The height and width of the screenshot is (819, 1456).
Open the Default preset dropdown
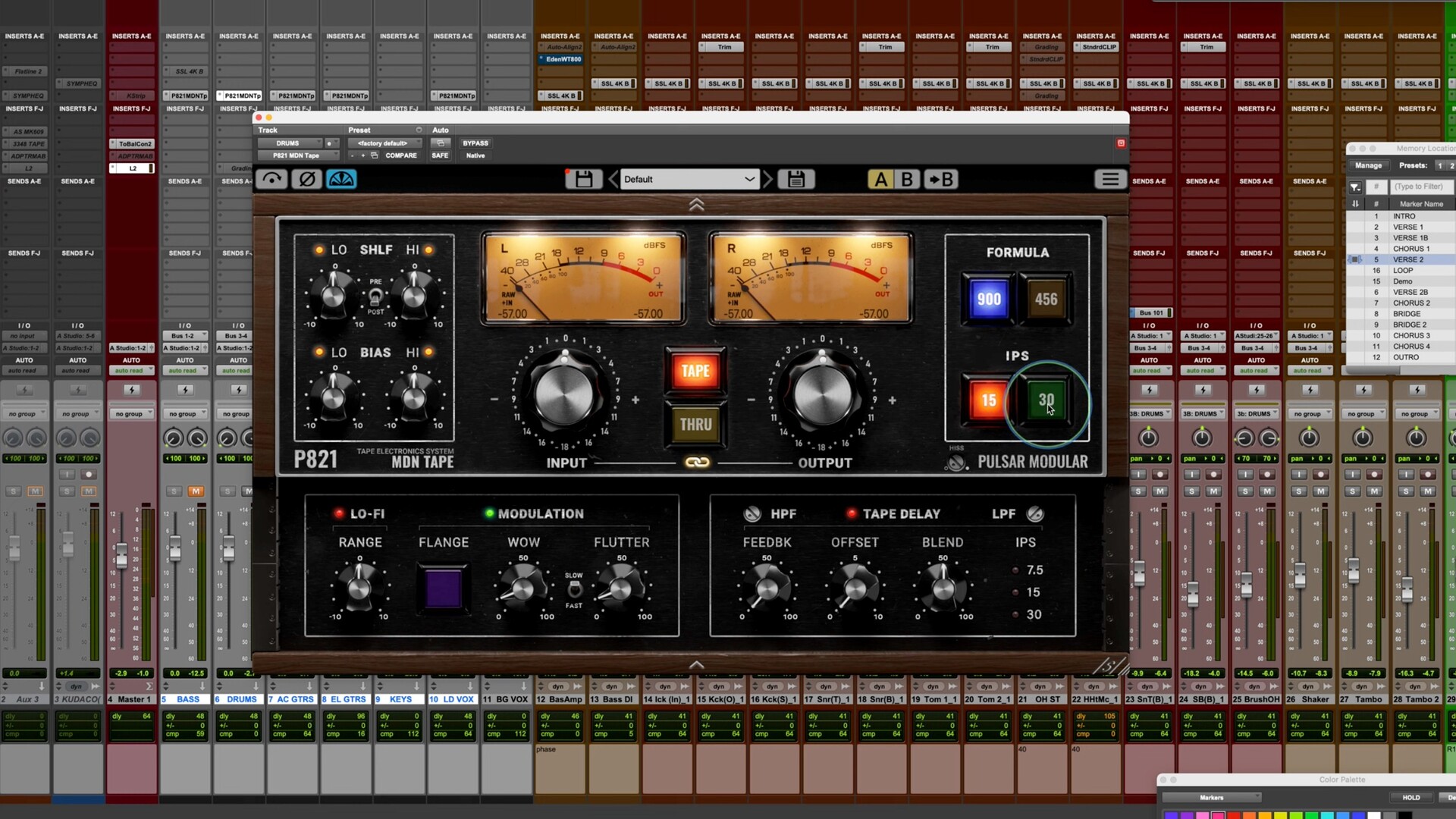pos(689,179)
